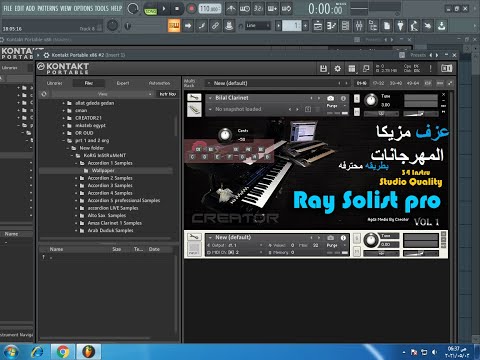Toggle Kontakt minimized view icon
The height and width of the screenshot is (360, 480).
click(x=366, y=69)
